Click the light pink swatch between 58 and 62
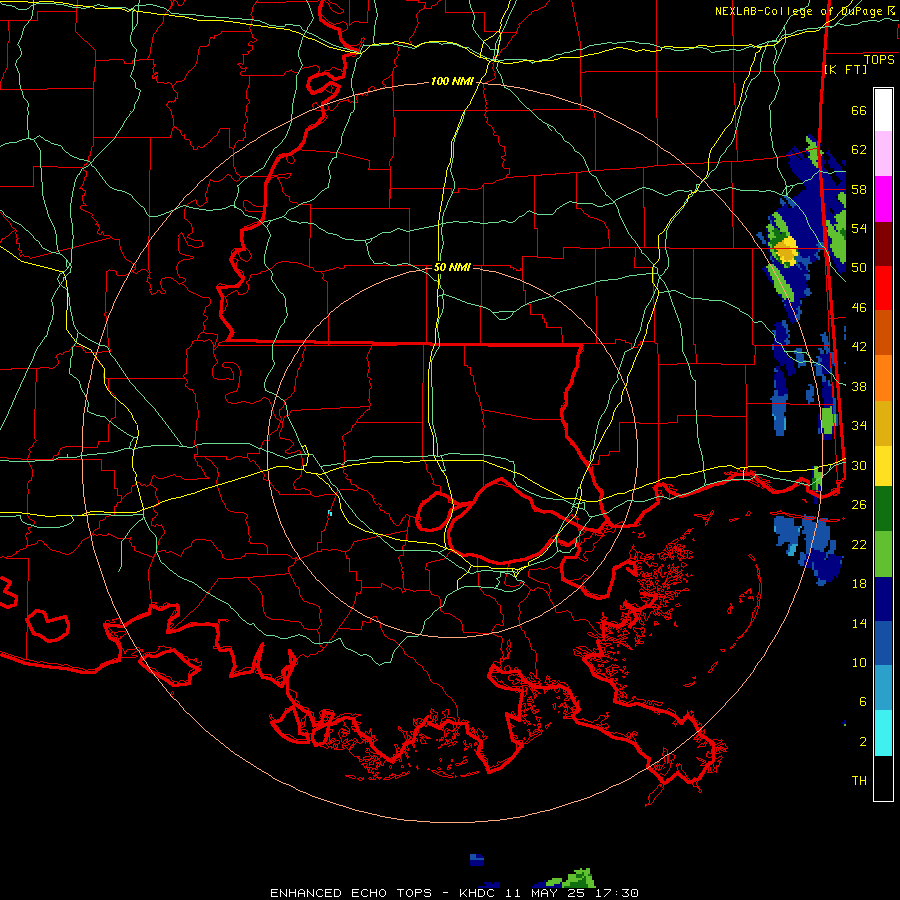Image resolution: width=900 pixels, height=900 pixels. pyautogui.click(x=883, y=154)
